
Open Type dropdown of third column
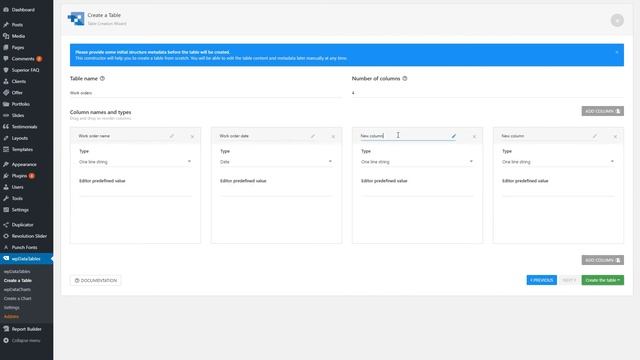pyautogui.click(x=417, y=162)
